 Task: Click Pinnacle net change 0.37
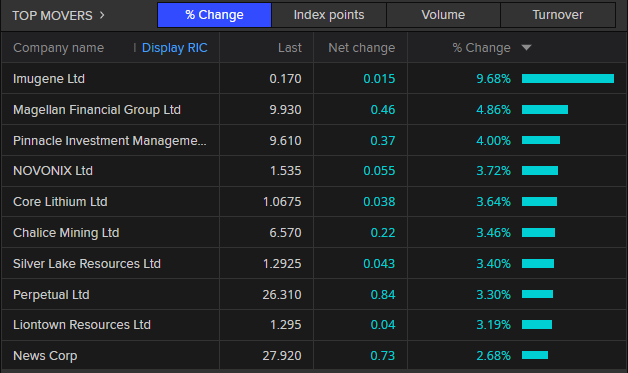click(383, 141)
